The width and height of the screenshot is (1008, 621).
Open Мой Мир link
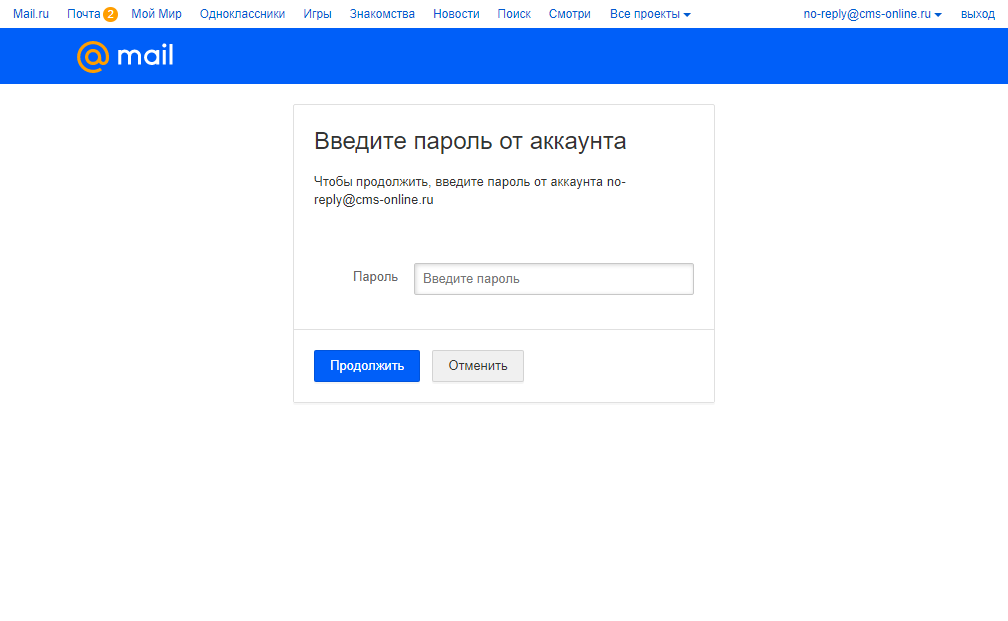(156, 14)
